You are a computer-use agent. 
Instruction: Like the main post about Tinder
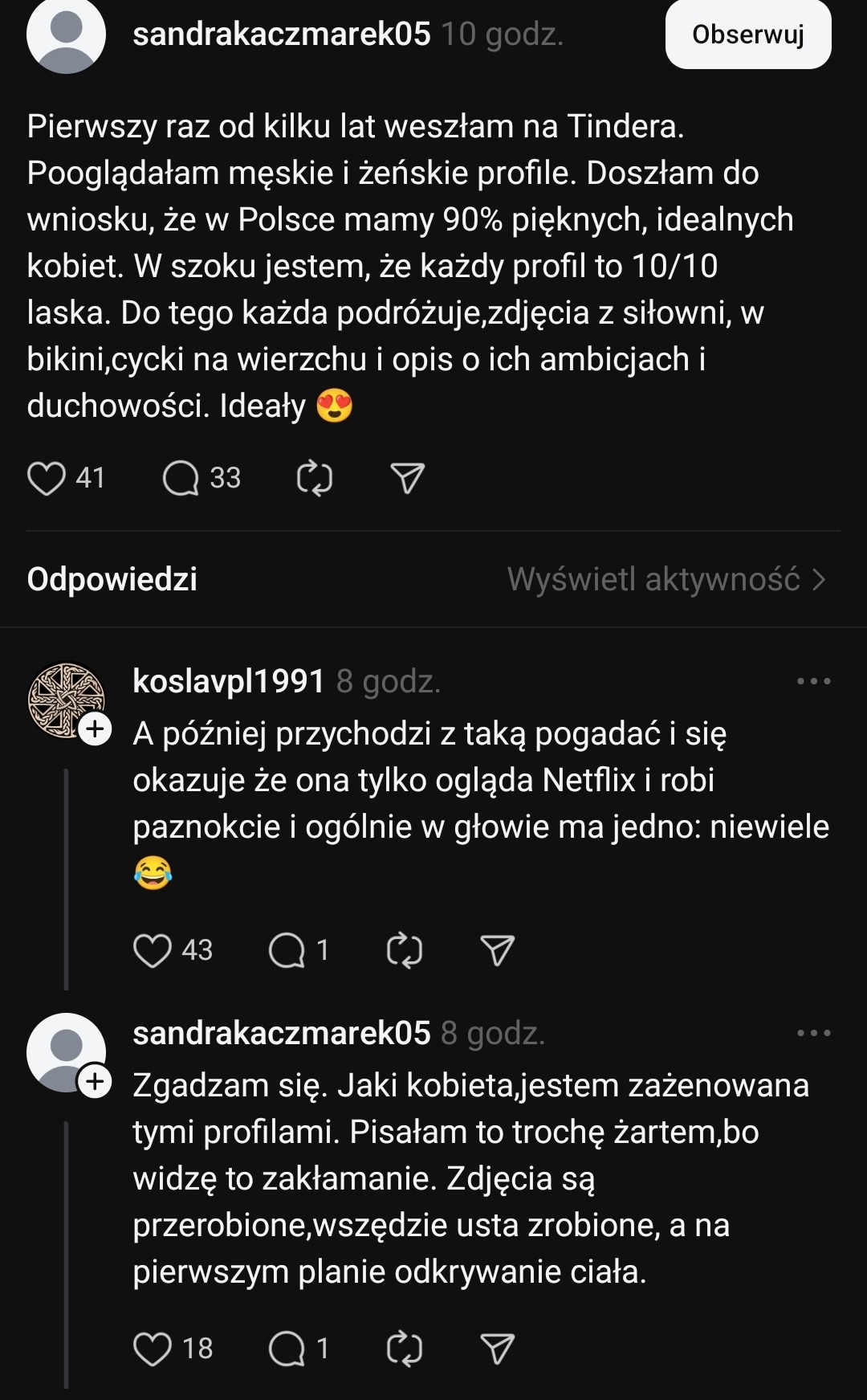pyautogui.click(x=47, y=479)
